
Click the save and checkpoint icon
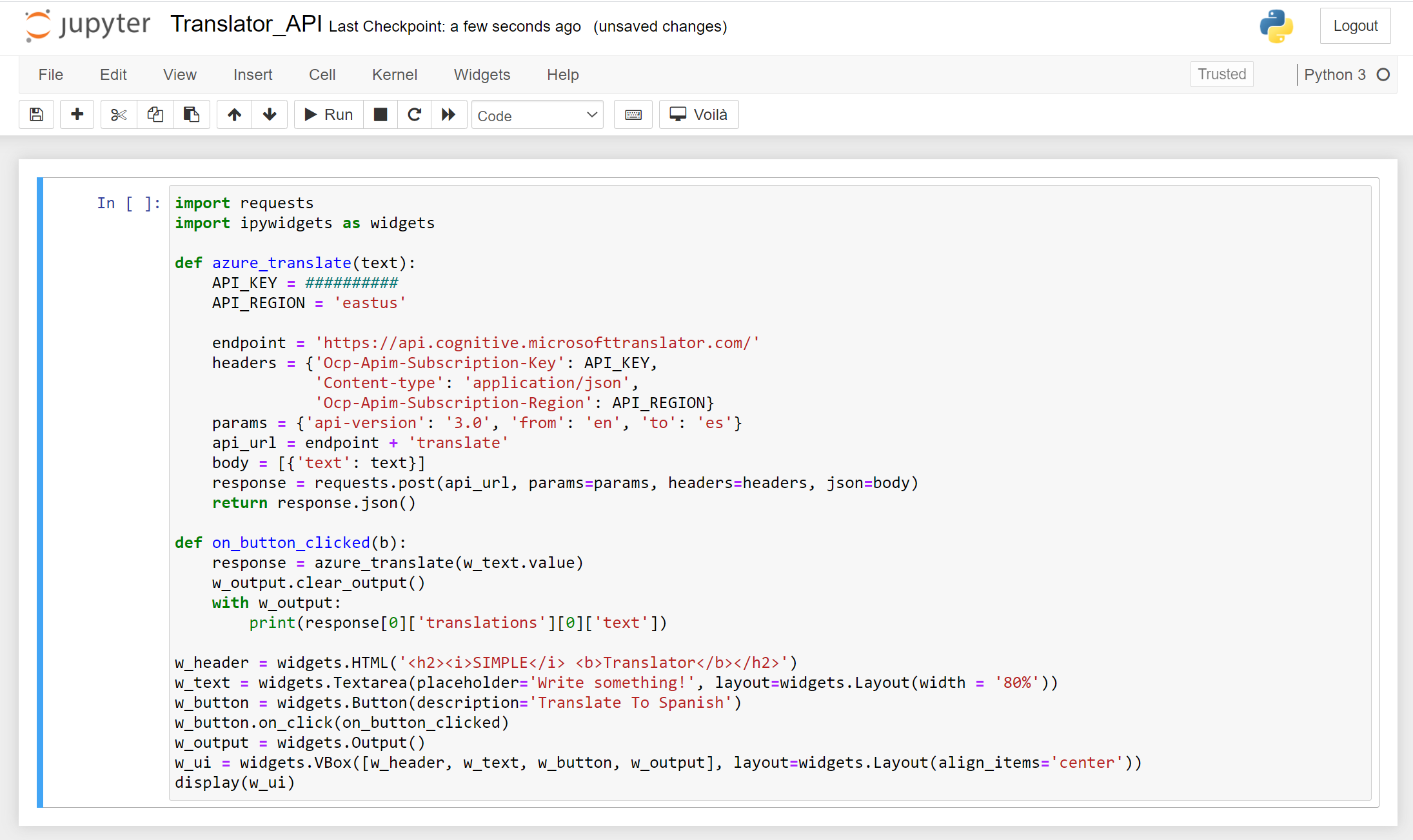point(37,115)
